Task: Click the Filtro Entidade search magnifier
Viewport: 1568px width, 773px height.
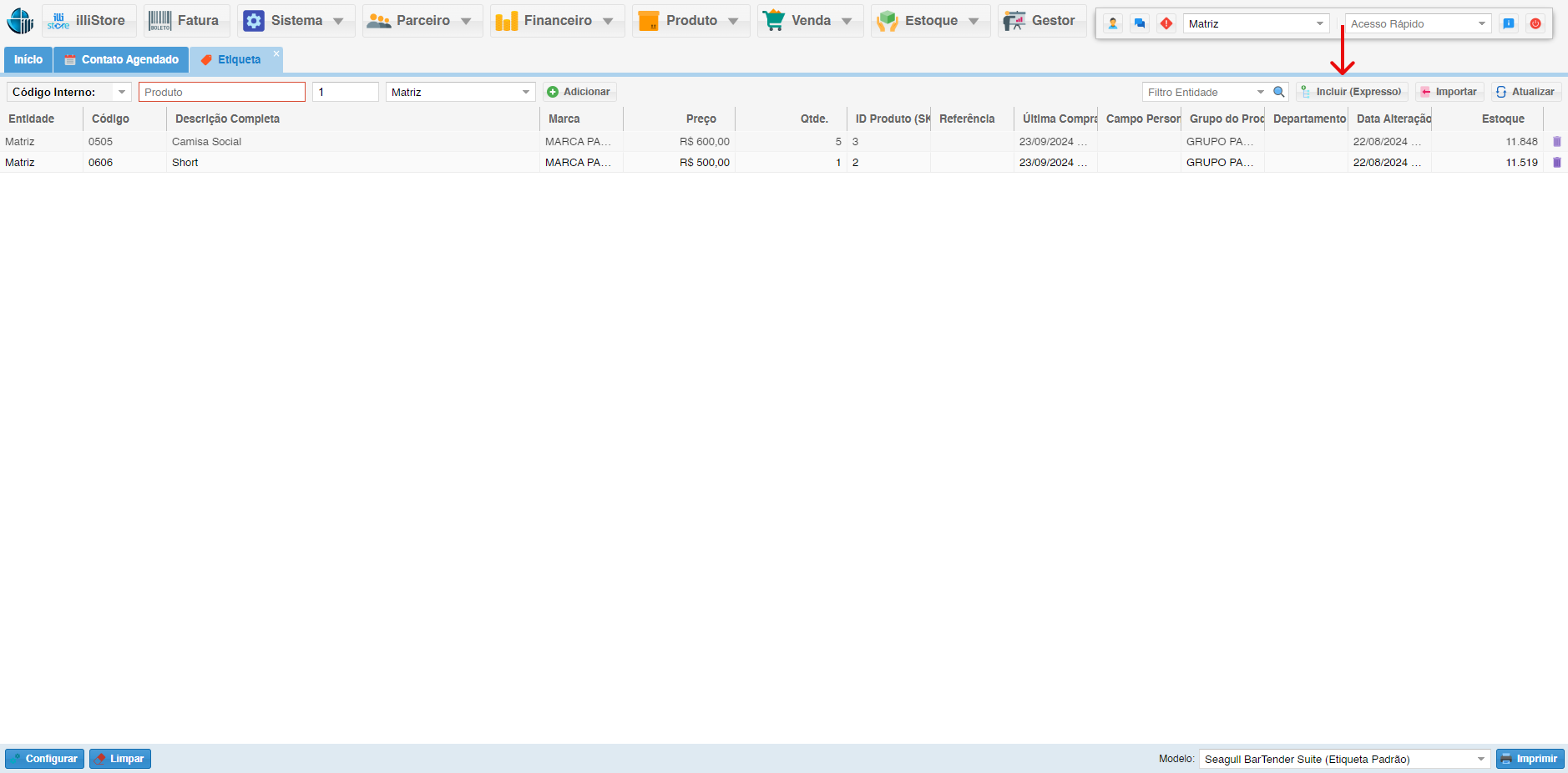Action: tap(1278, 92)
